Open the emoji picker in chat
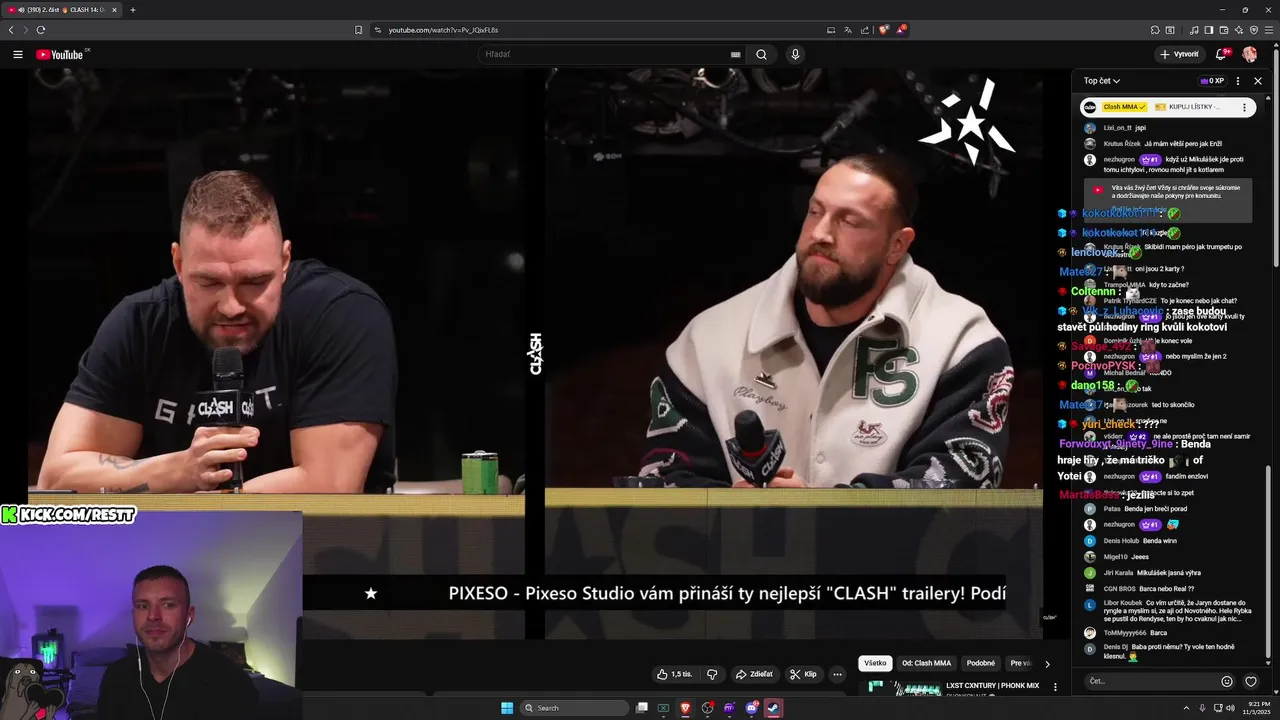 (1227, 681)
